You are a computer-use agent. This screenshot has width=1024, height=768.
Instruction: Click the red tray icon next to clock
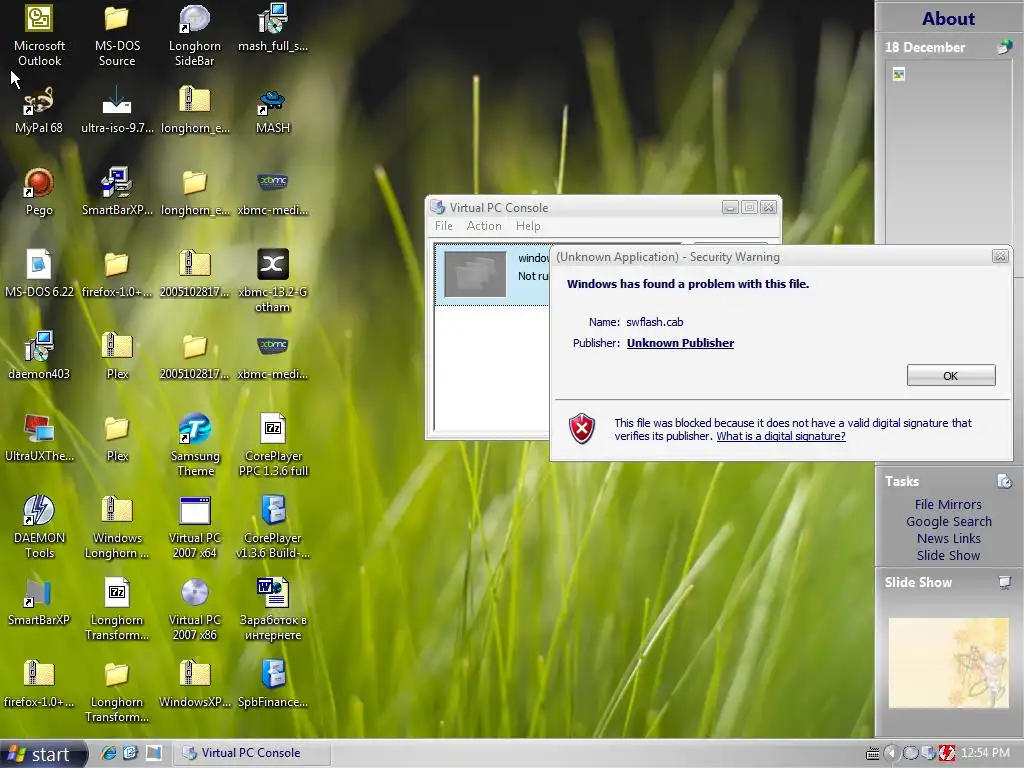[x=947, y=753]
